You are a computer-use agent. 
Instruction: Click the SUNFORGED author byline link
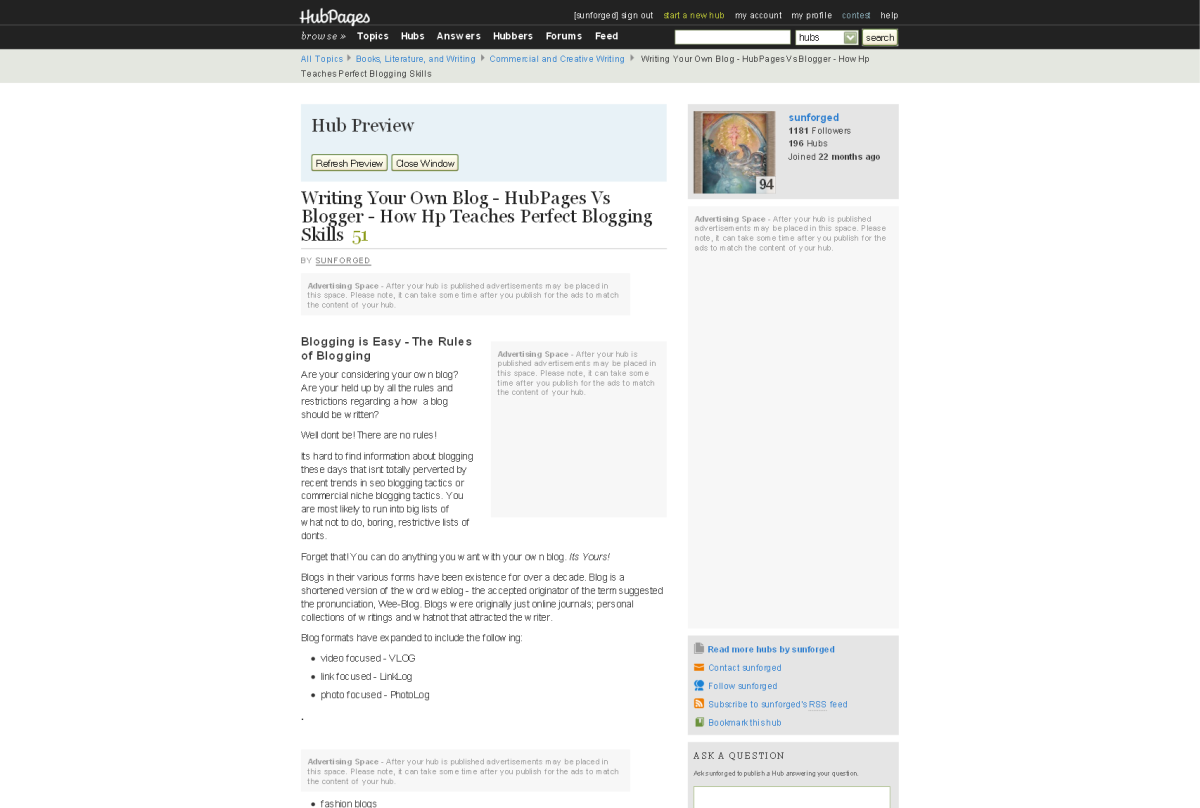(343, 261)
